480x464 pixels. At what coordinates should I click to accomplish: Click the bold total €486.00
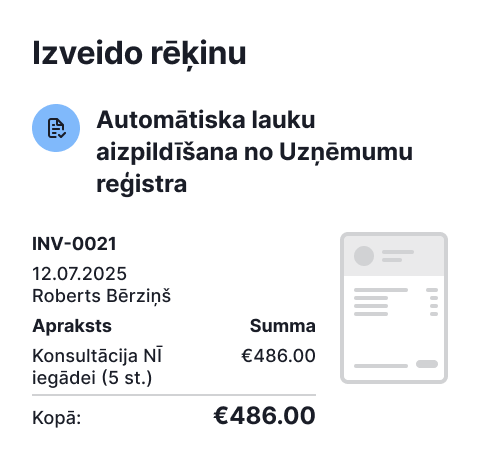point(264,416)
